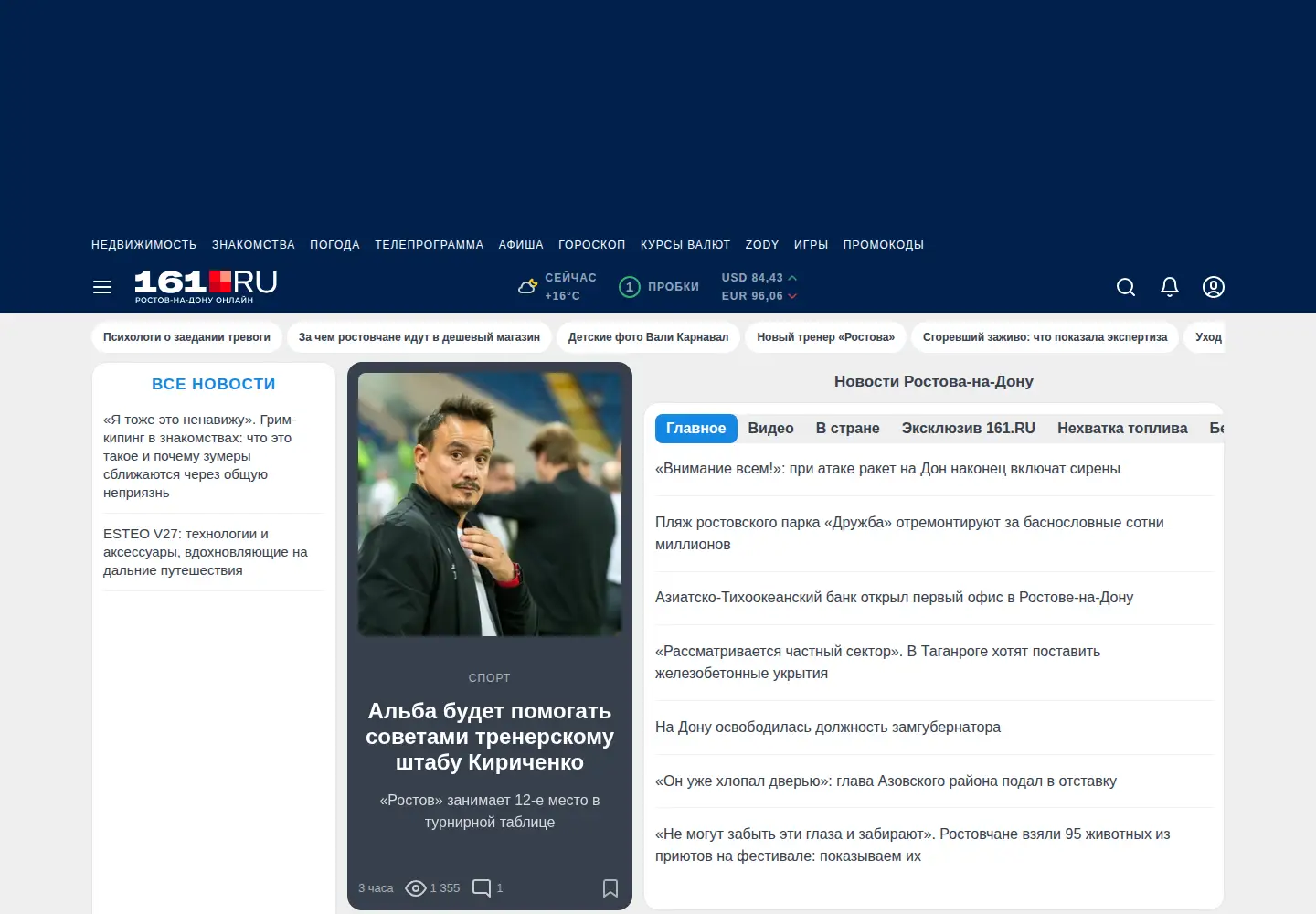1316x914 pixels.
Task: Open the Азовский район resignation story
Action: [886, 781]
